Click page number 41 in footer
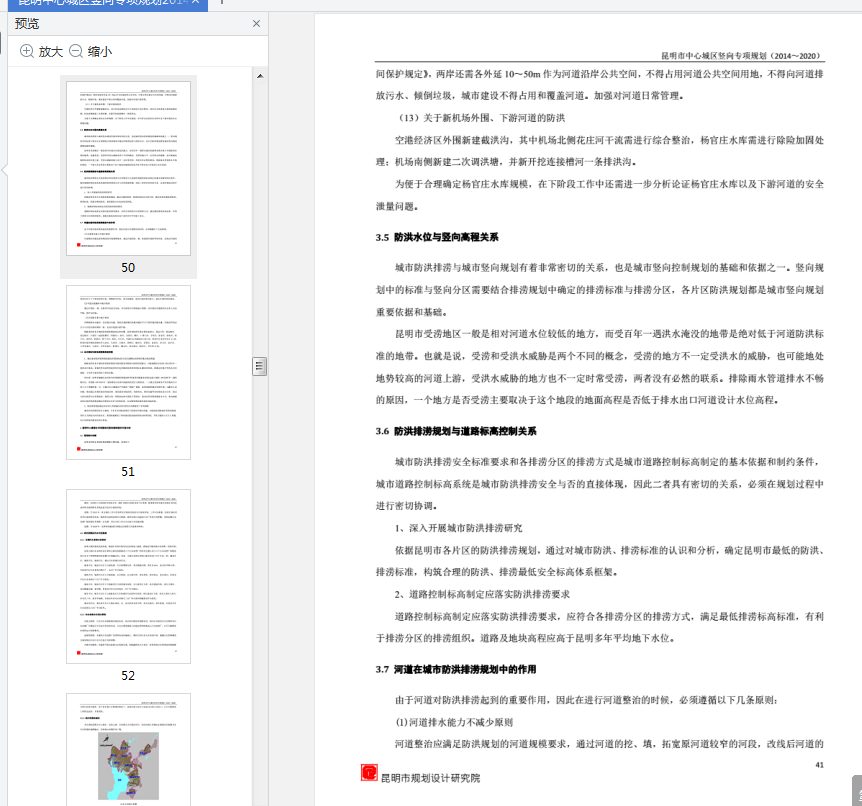Screen dimensions: 862x806 point(819,765)
